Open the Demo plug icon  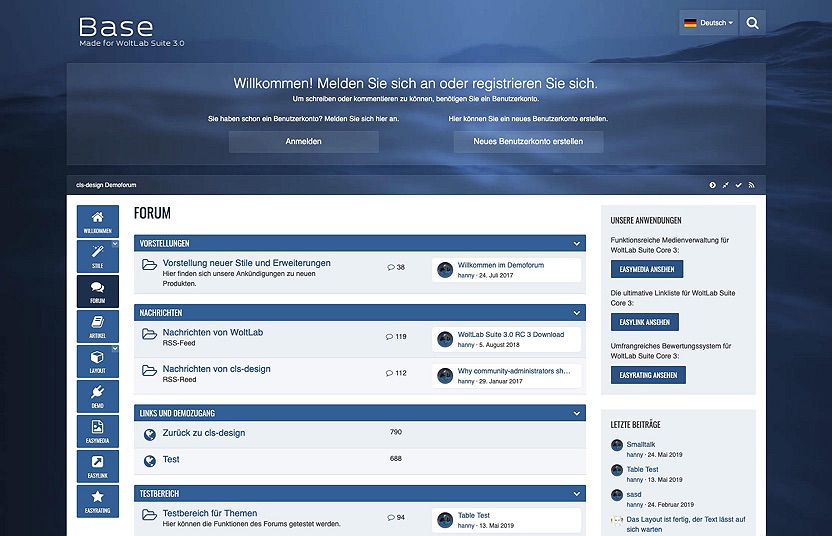click(97, 396)
